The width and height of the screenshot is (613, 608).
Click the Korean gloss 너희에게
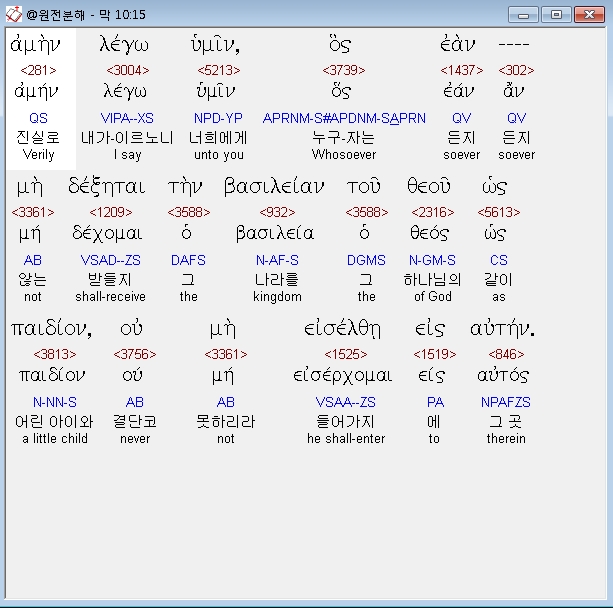(218, 138)
